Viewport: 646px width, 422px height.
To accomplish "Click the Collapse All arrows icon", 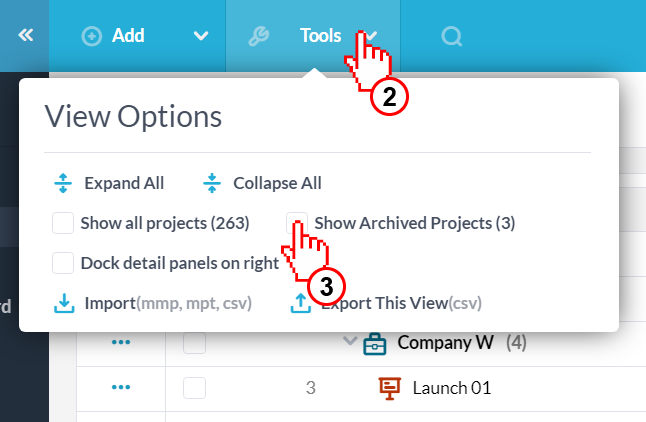I will point(212,183).
